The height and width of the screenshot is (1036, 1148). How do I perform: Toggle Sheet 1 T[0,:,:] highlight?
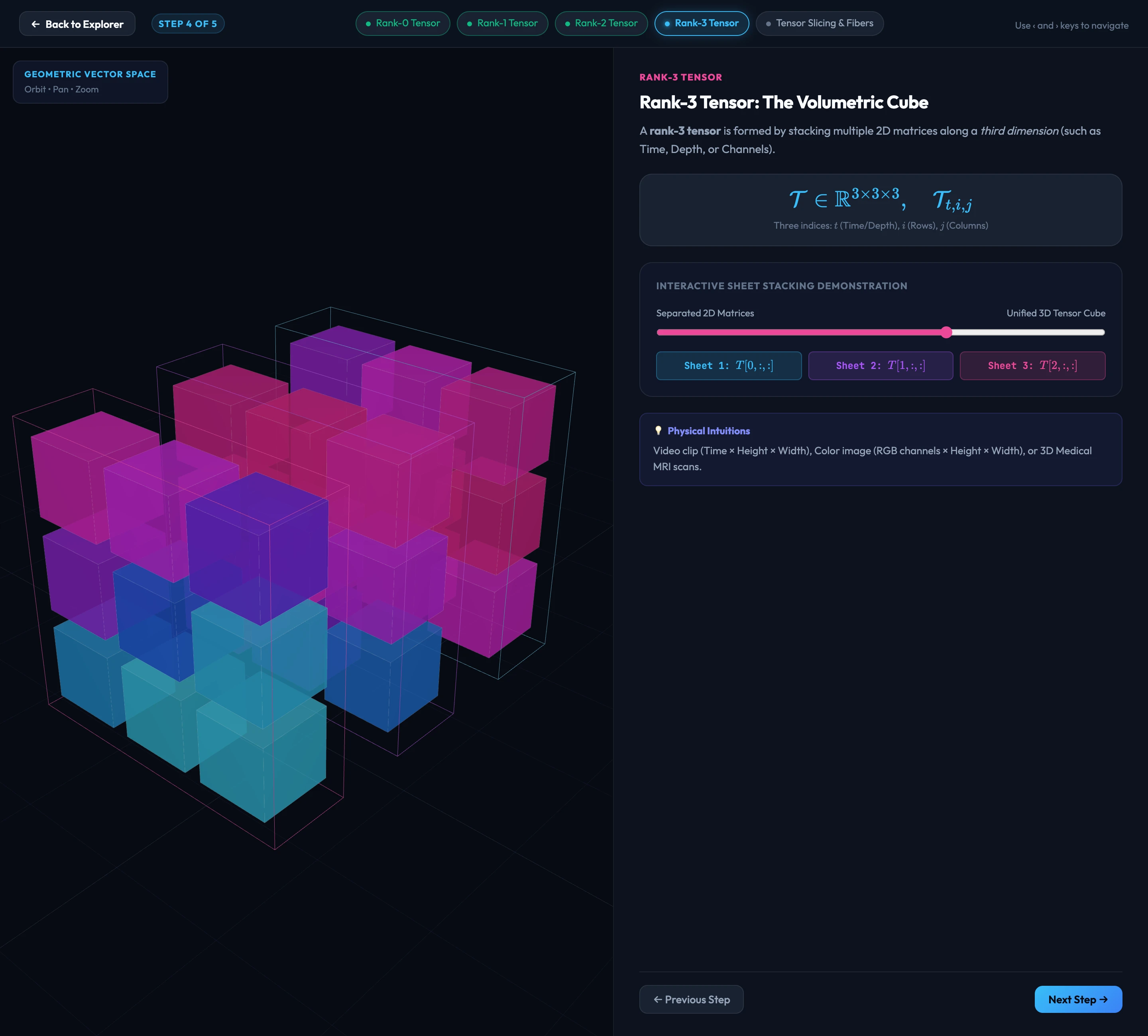click(x=728, y=365)
